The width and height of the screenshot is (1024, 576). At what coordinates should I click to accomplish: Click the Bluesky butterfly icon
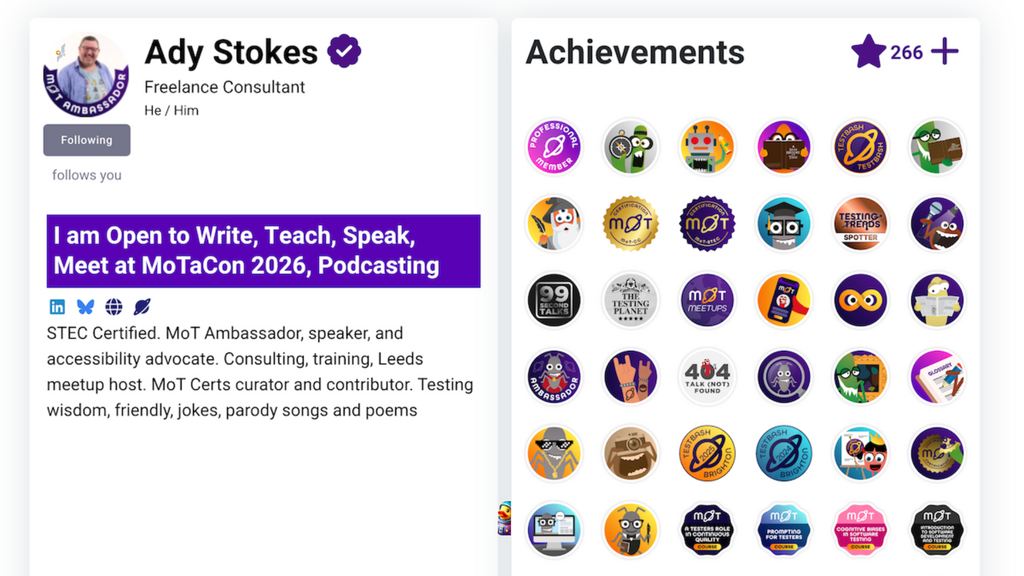click(x=86, y=306)
